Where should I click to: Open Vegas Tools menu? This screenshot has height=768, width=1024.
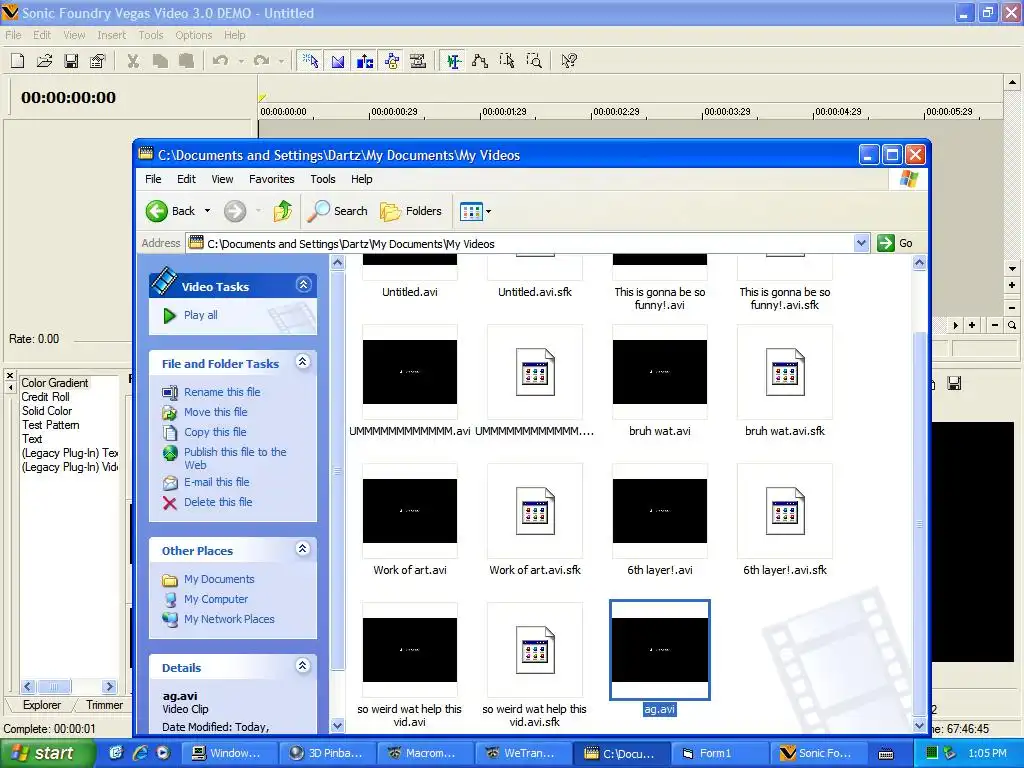point(150,35)
